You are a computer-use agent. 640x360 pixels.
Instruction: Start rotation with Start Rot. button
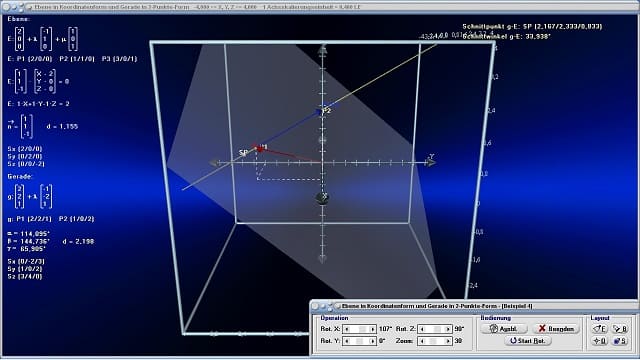click(527, 340)
